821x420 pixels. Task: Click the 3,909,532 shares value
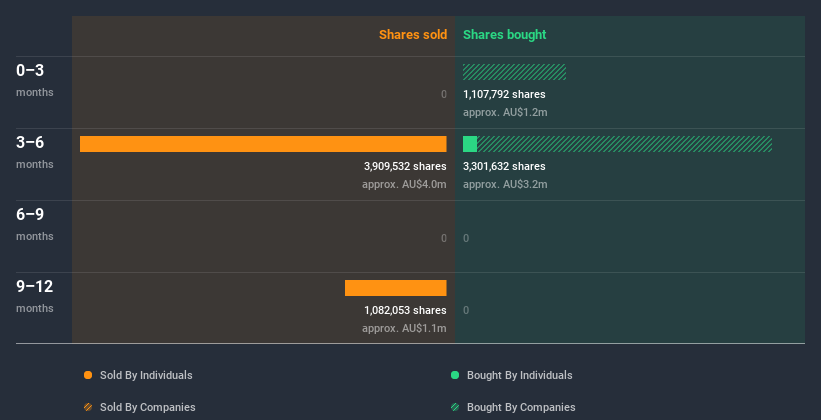tap(405, 166)
